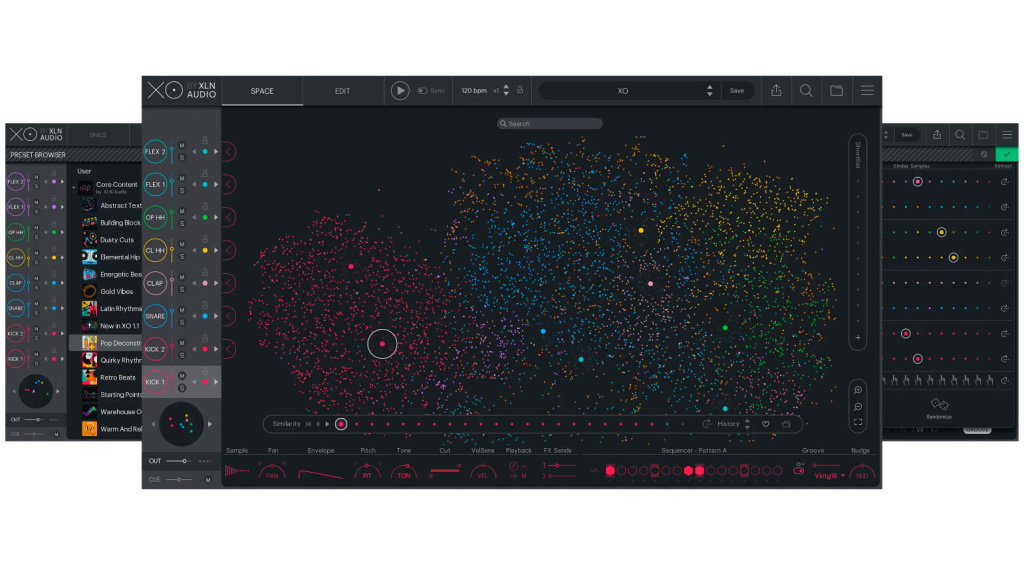
Task: Click the PIT pitch knob
Action: click(x=367, y=472)
